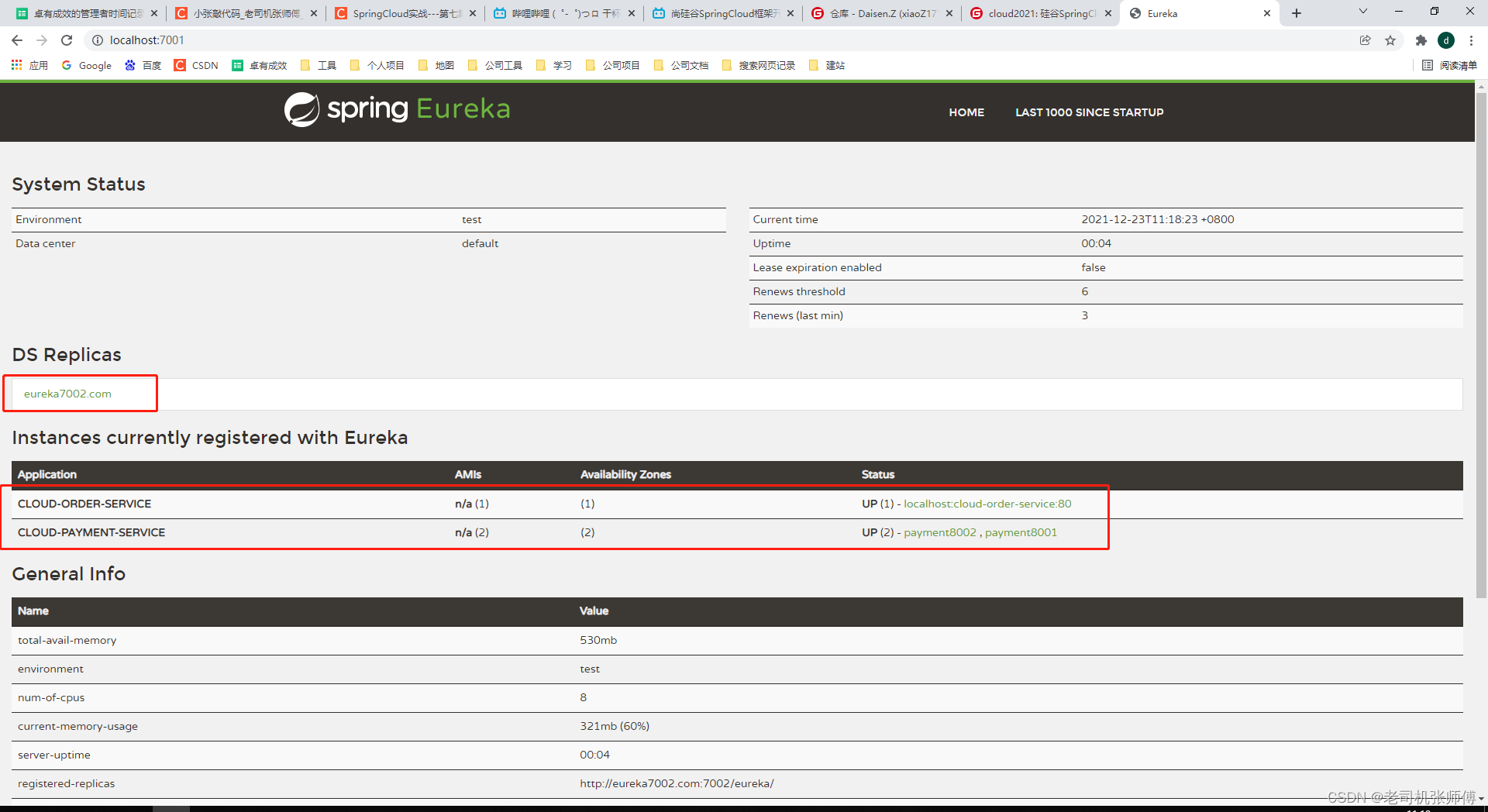Click the site info icon in address bar
This screenshot has width=1488, height=812.
(98, 40)
